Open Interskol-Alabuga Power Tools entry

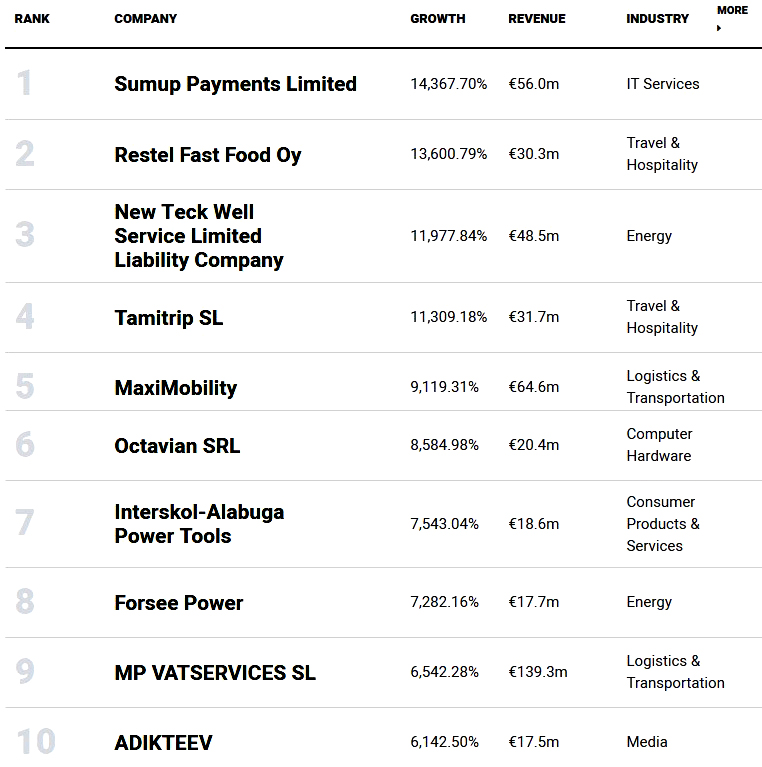pos(199,524)
